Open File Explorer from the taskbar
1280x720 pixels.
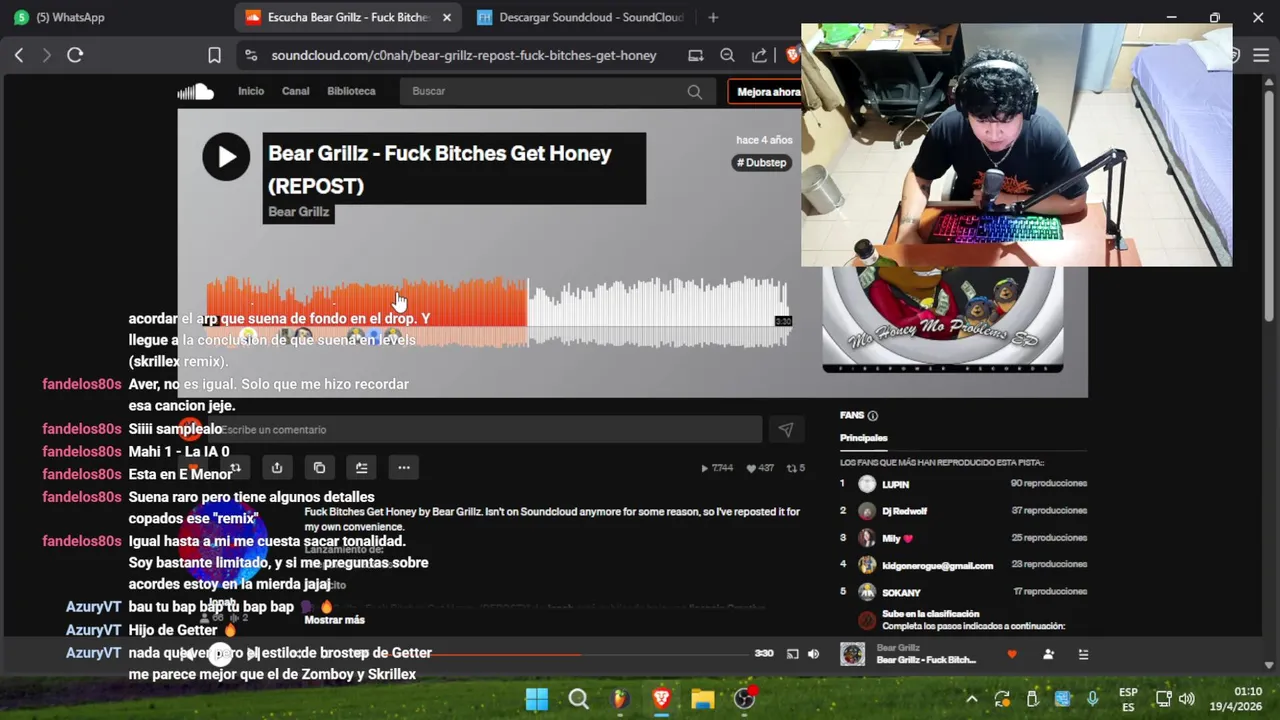(702, 699)
